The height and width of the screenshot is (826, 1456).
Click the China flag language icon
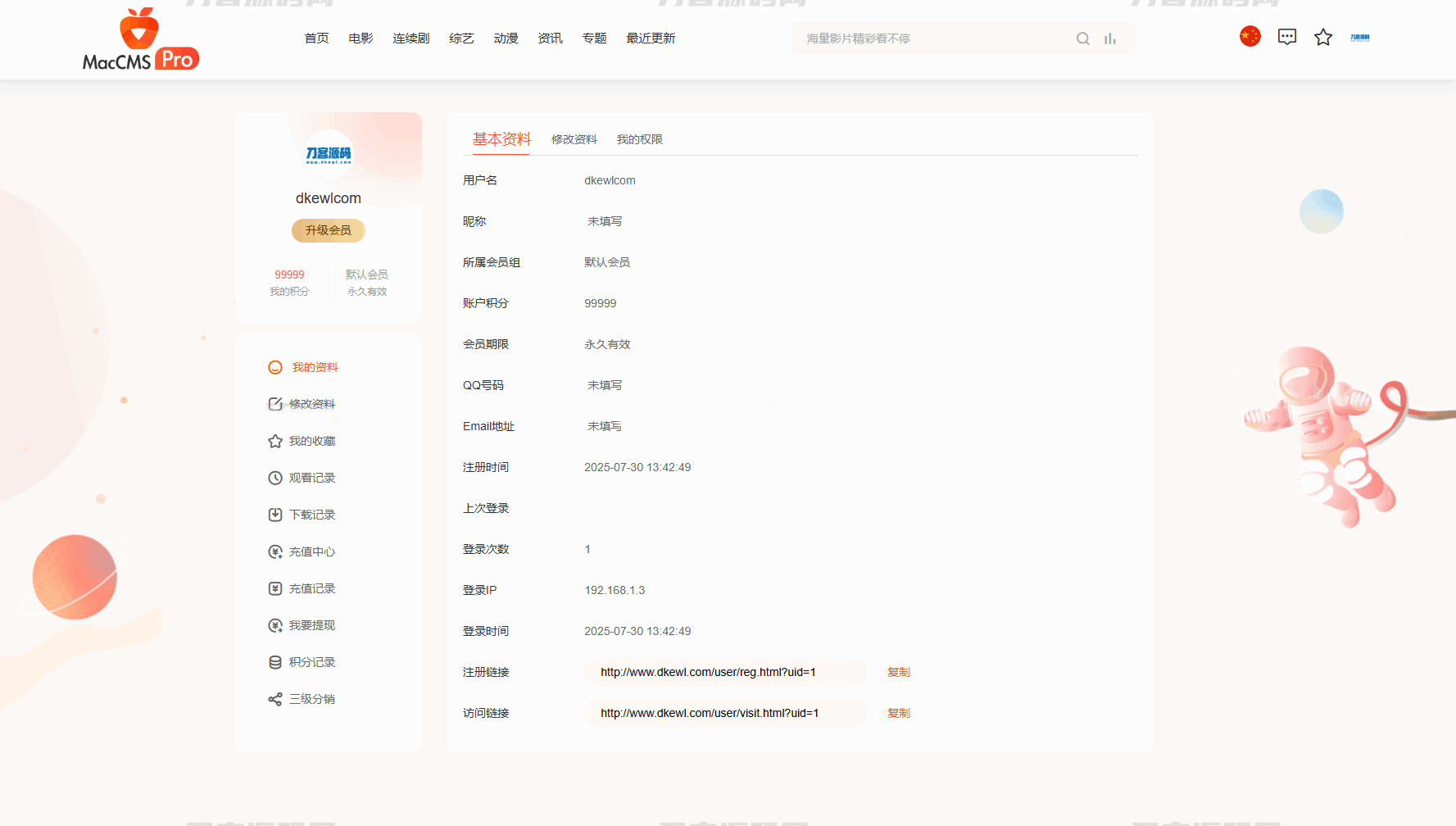[x=1250, y=37]
